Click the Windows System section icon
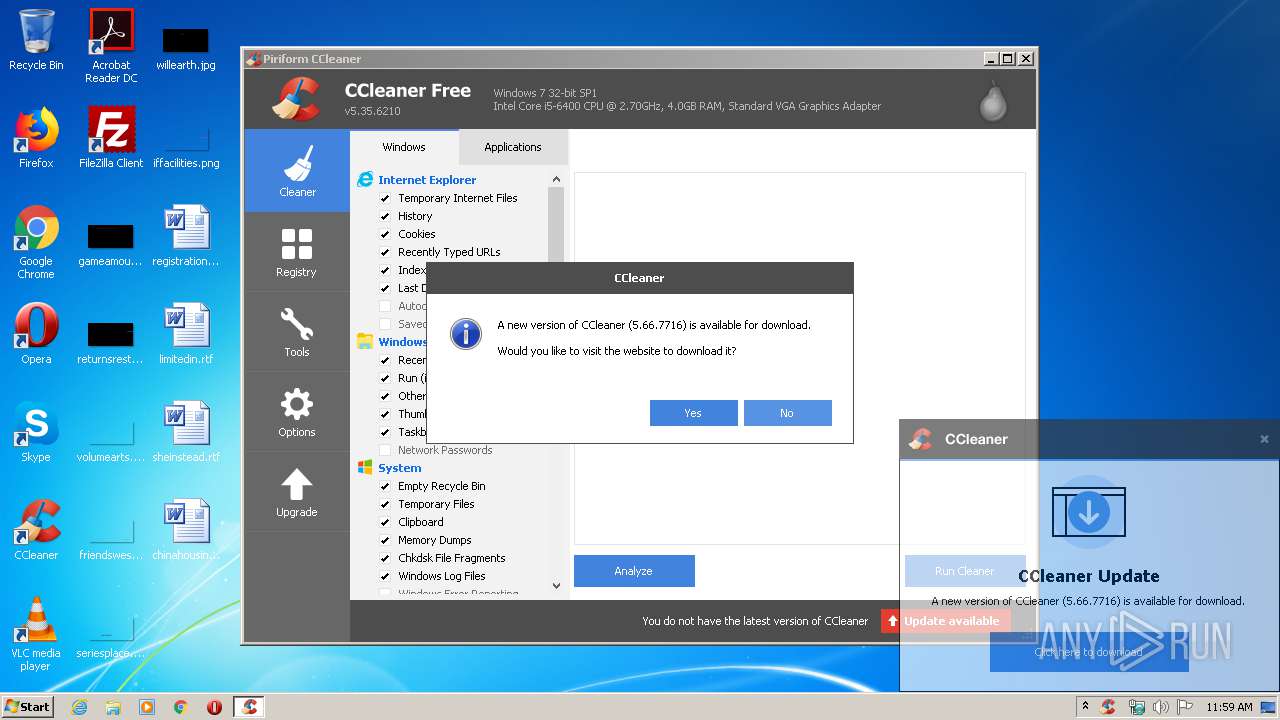 pos(365,467)
